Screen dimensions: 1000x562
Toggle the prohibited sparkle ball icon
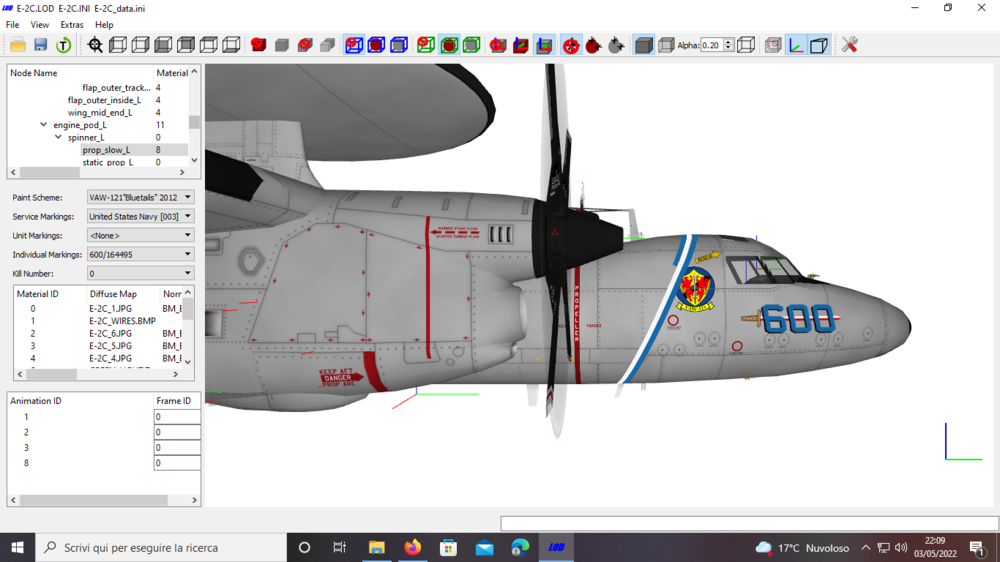[x=571, y=45]
